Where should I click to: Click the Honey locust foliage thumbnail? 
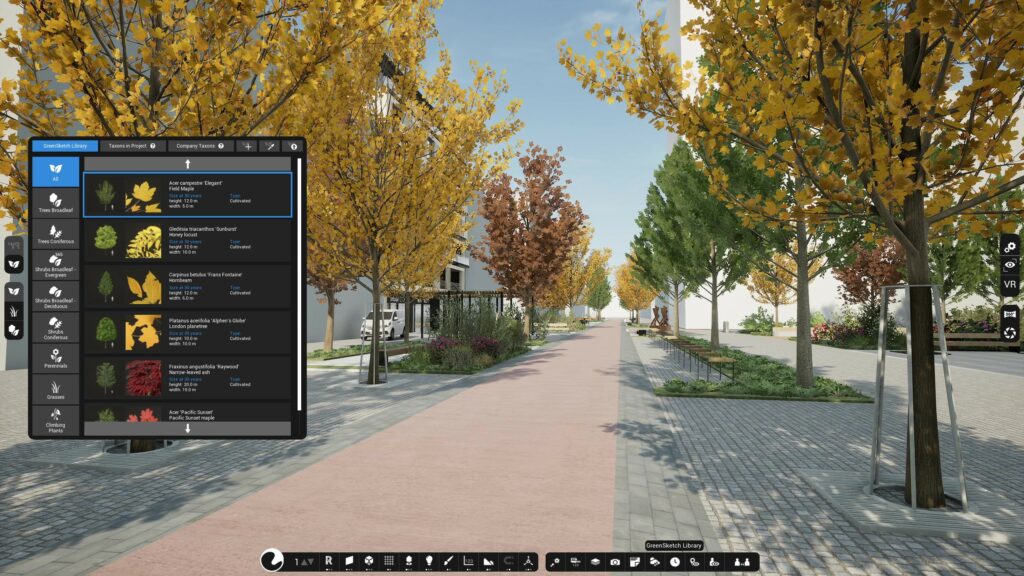[143, 242]
